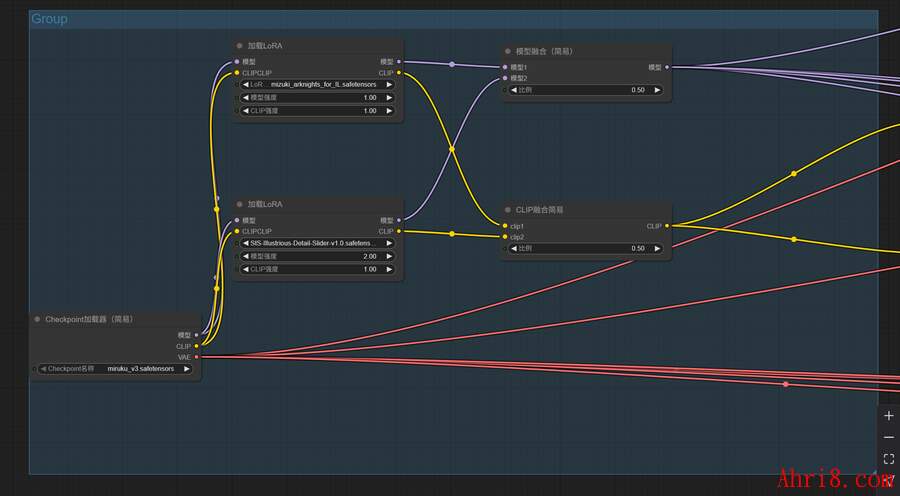Increase 比例 on the 模型融合 node
The image size is (900, 496).
[657, 90]
